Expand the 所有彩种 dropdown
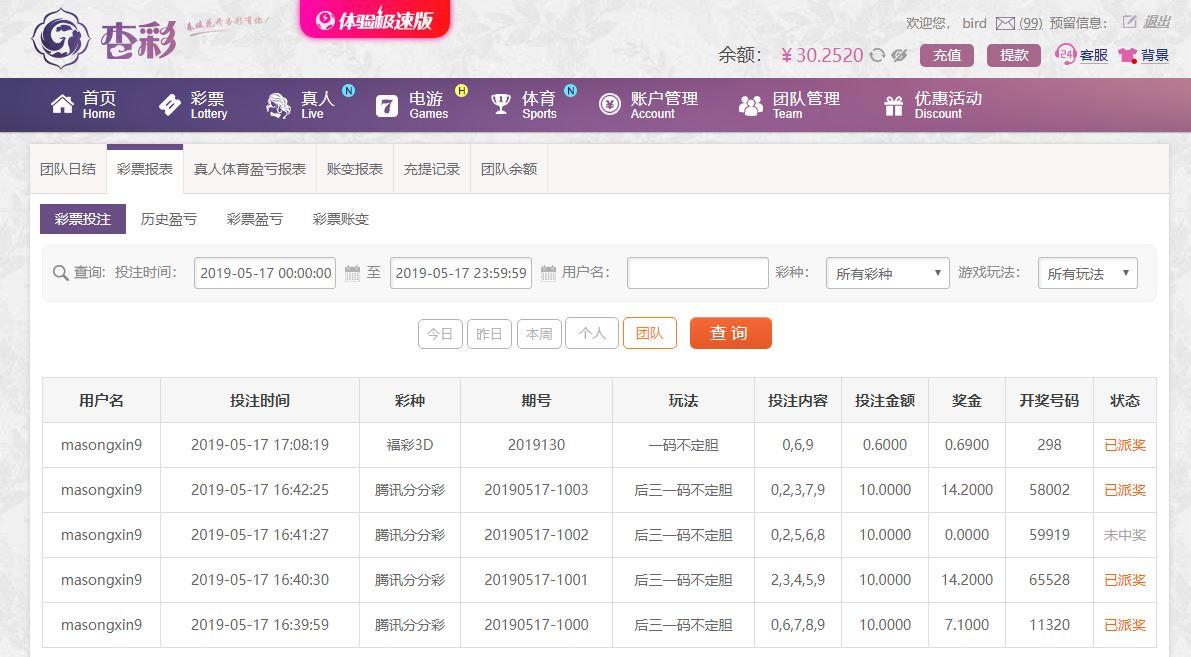Viewport: 1191px width, 657px height. tap(887, 273)
